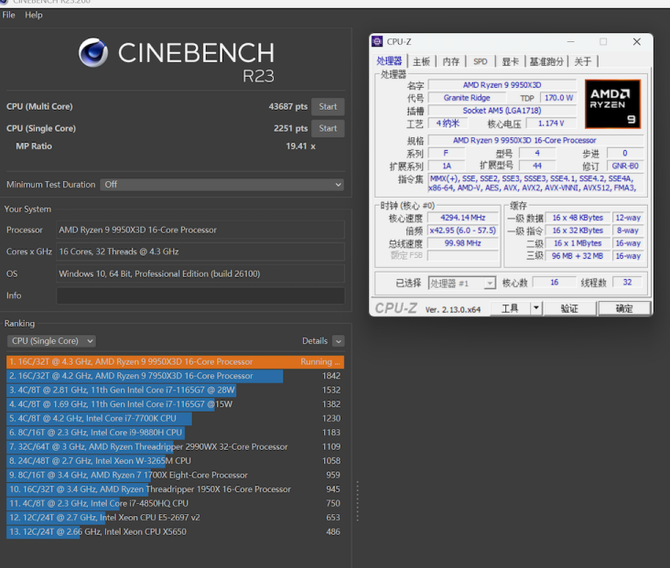The height and width of the screenshot is (568, 670).
Task: Close the CPU-Z window
Action: (x=636, y=42)
